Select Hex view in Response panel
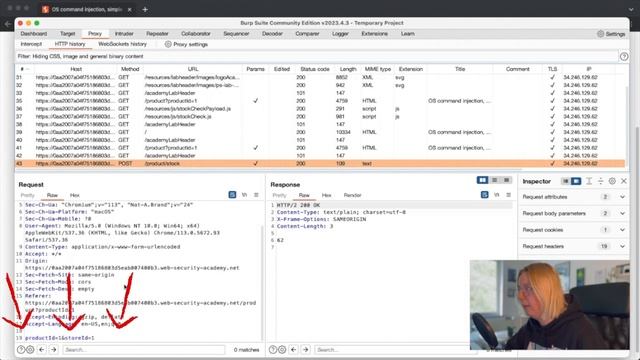This screenshot has width=640, height=360. 327,195
